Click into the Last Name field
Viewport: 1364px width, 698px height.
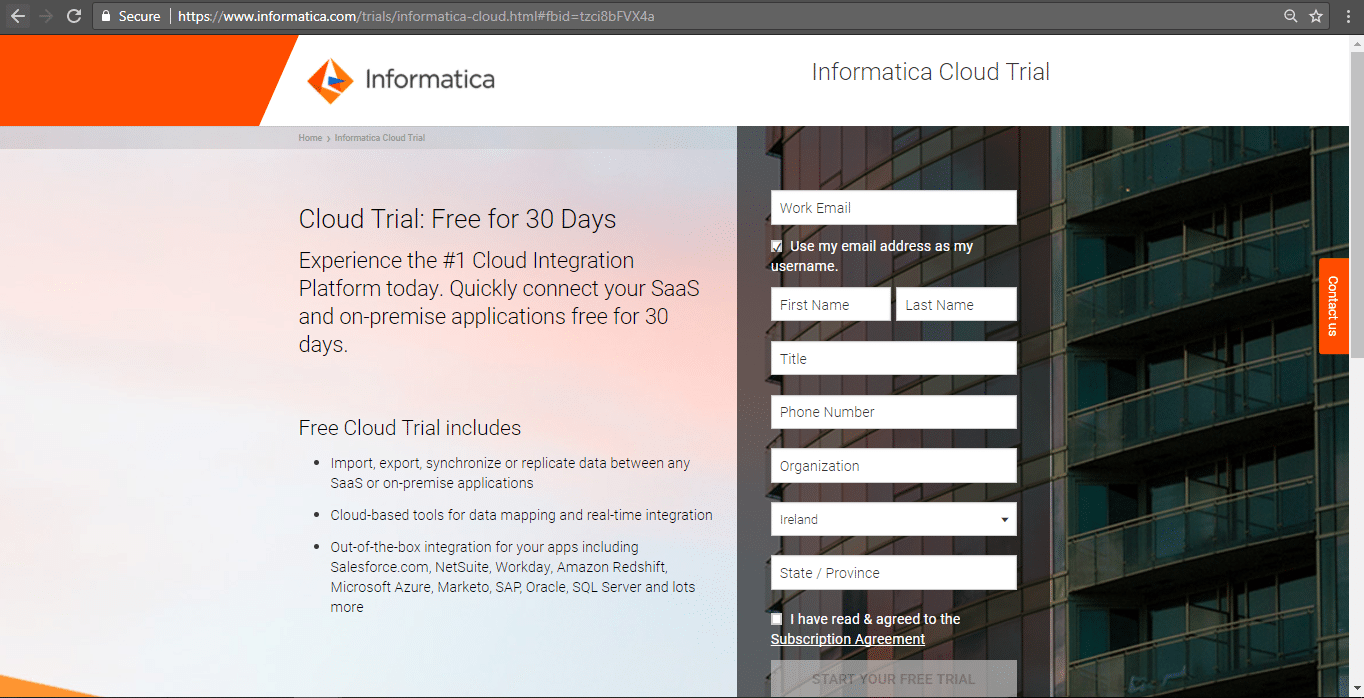tap(956, 305)
